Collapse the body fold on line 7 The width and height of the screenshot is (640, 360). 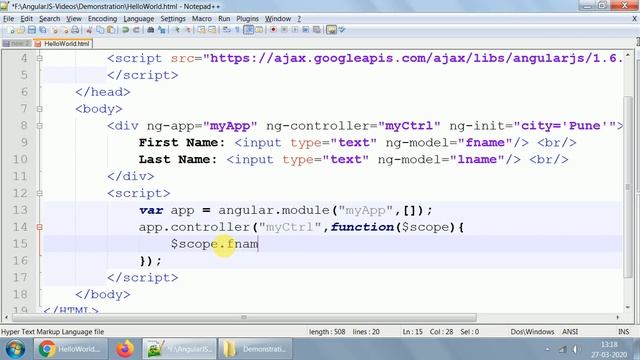point(40,109)
